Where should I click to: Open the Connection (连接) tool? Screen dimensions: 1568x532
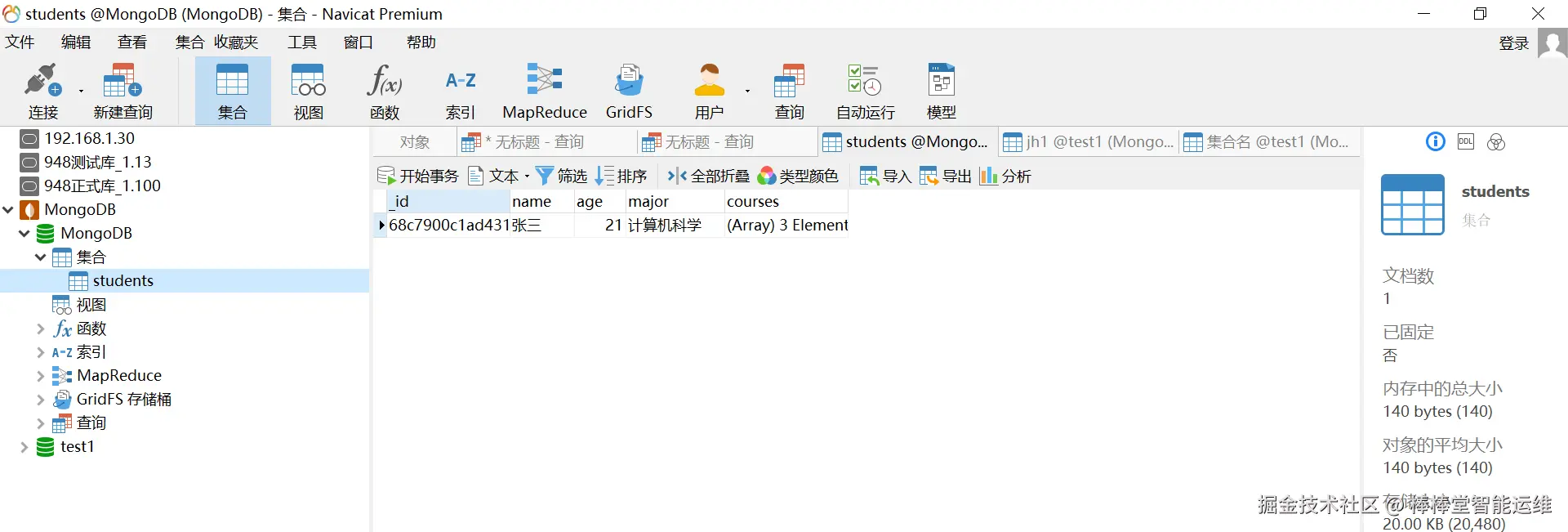[43, 92]
